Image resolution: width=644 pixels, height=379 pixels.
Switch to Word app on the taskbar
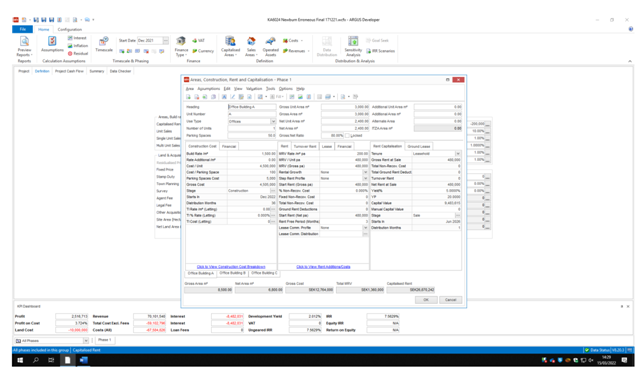84,360
